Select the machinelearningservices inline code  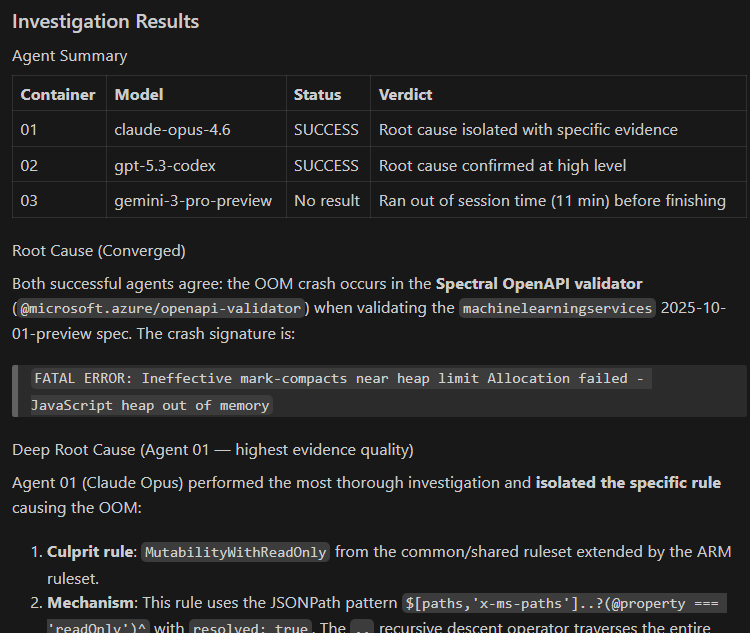coord(557,308)
